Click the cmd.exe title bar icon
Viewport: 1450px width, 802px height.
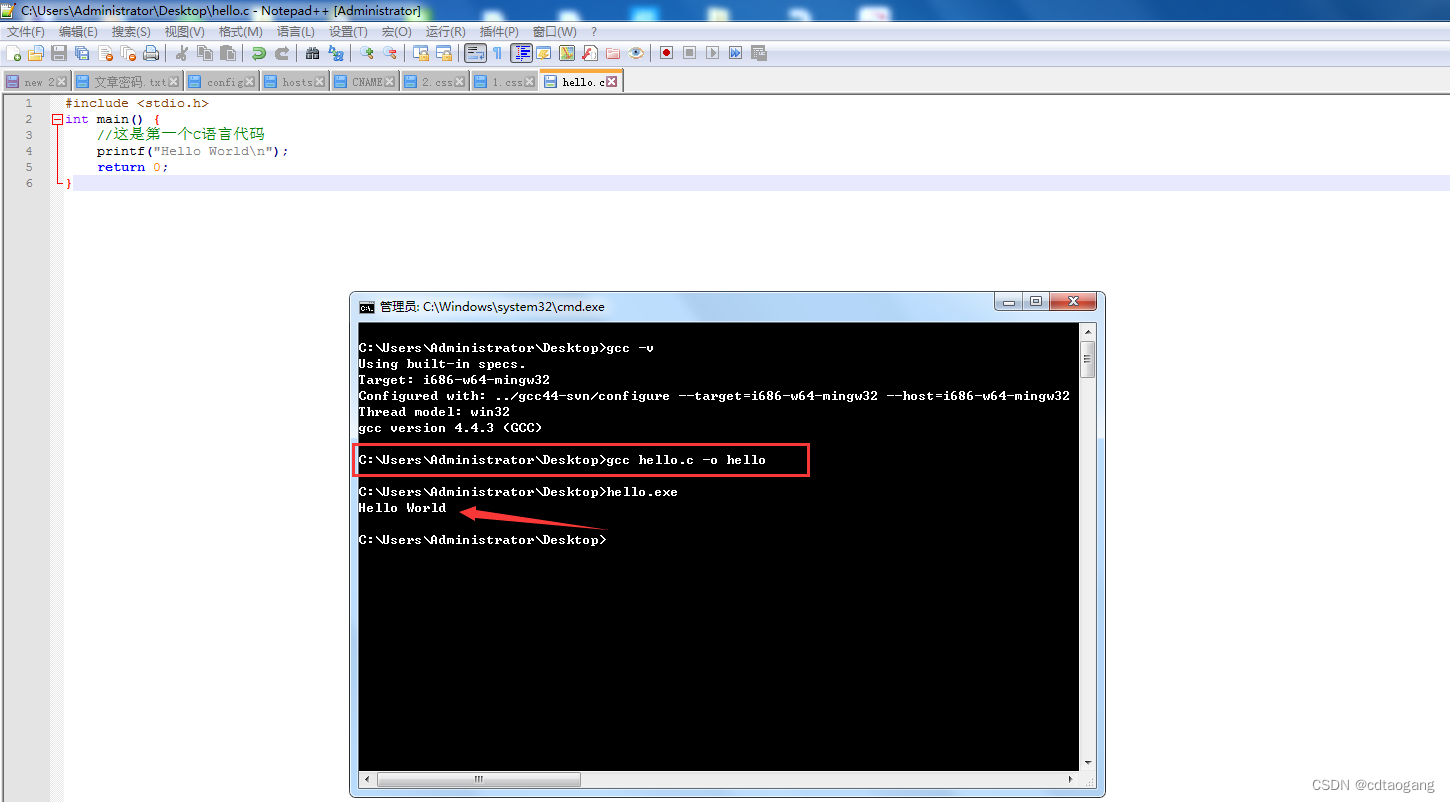(367, 307)
